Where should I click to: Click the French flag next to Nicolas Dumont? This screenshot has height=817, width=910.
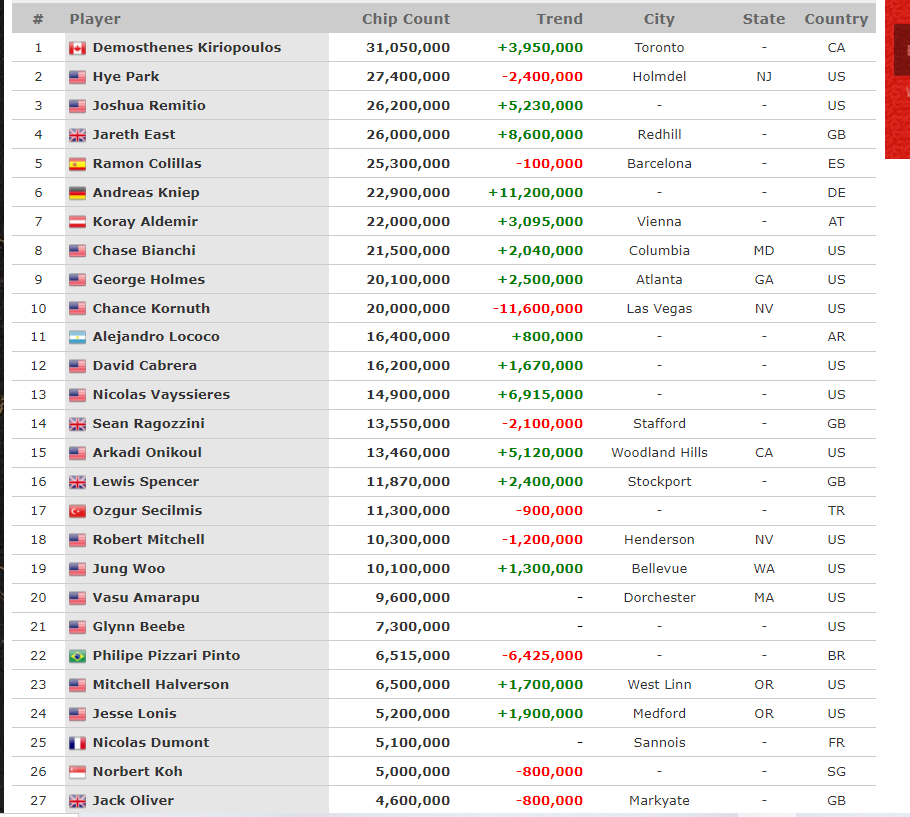click(77, 743)
